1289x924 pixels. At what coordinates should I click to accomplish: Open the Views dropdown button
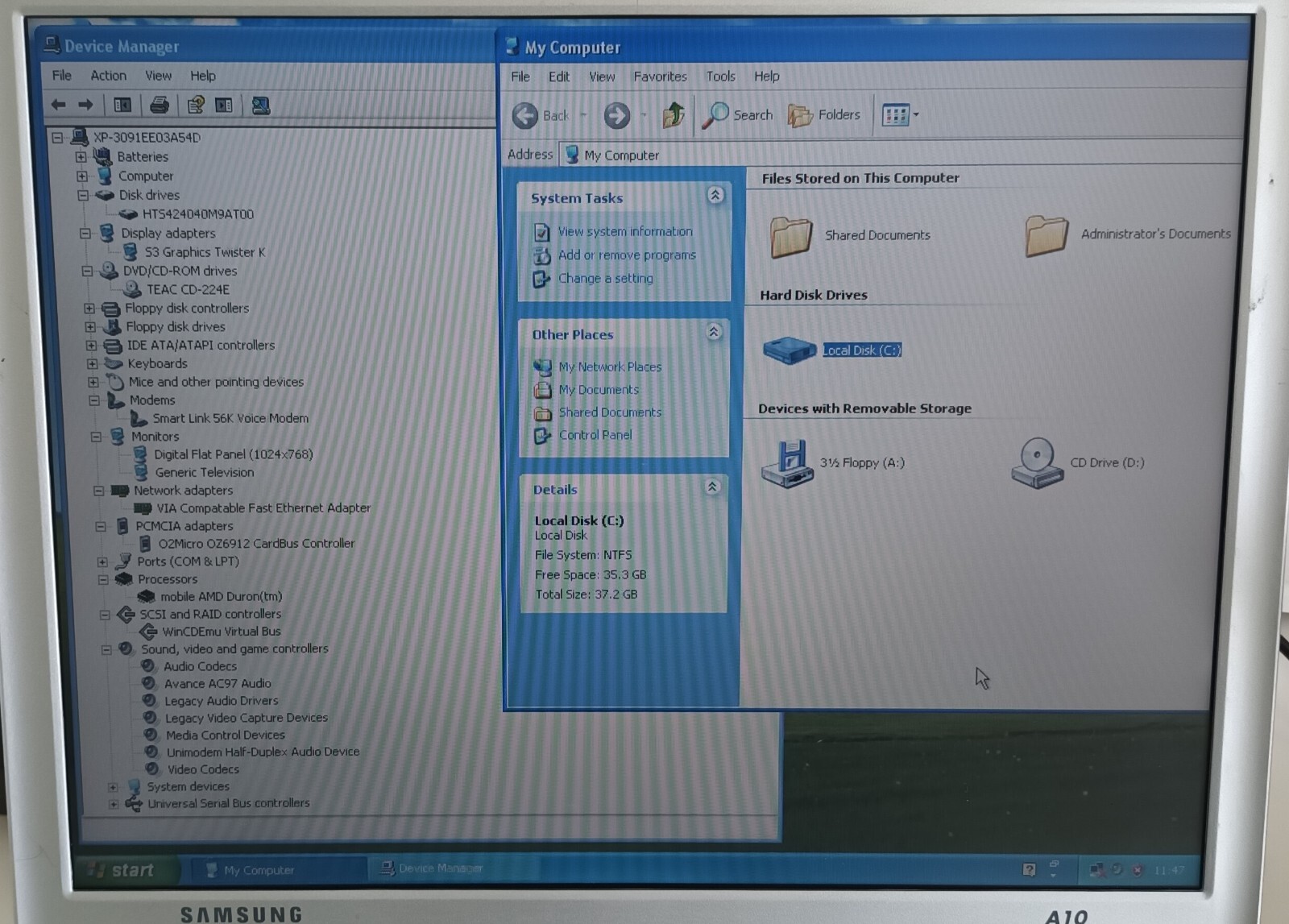pos(900,115)
